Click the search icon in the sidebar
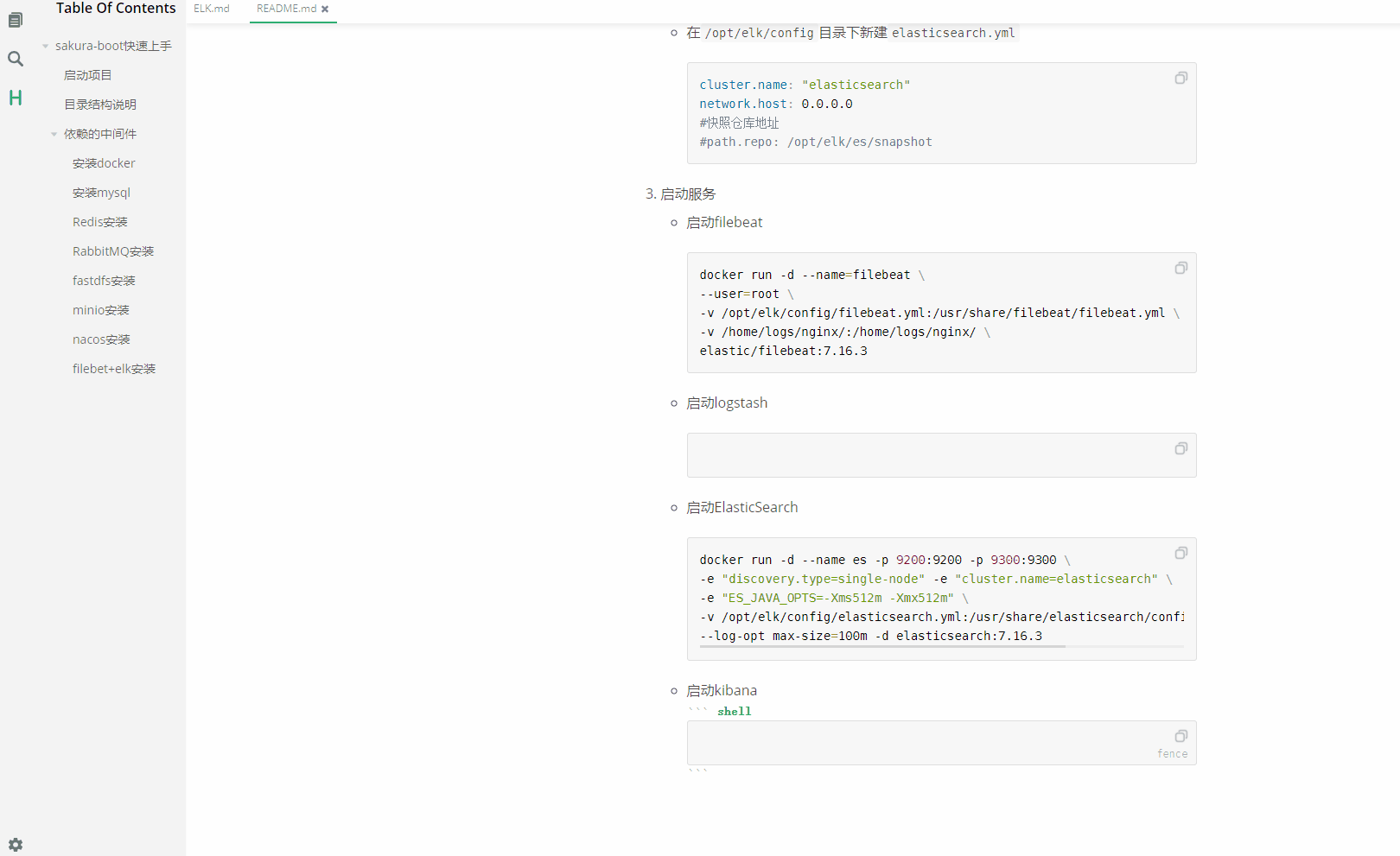 tap(15, 59)
